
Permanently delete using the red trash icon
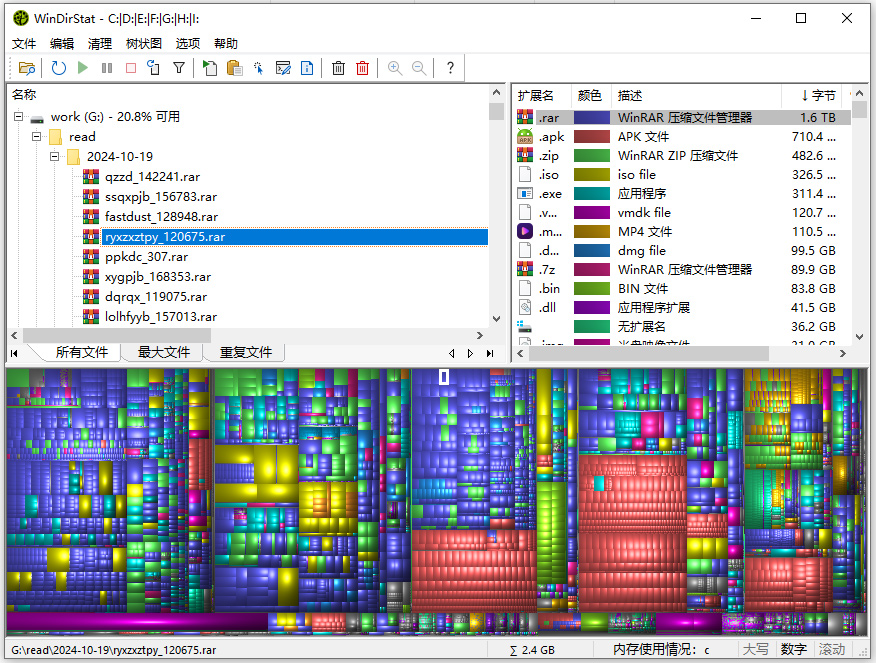pyautogui.click(x=362, y=68)
